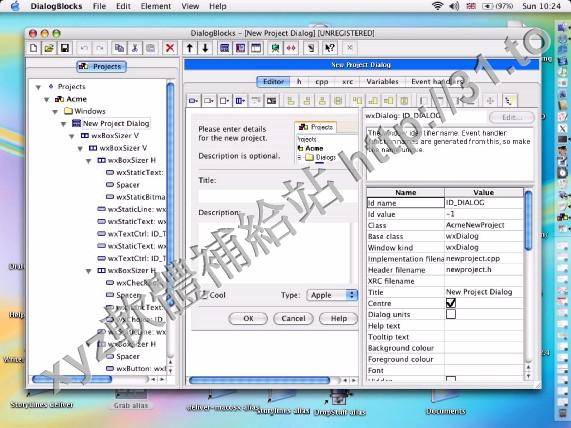
Task: Open the File menu
Action: click(x=99, y=6)
